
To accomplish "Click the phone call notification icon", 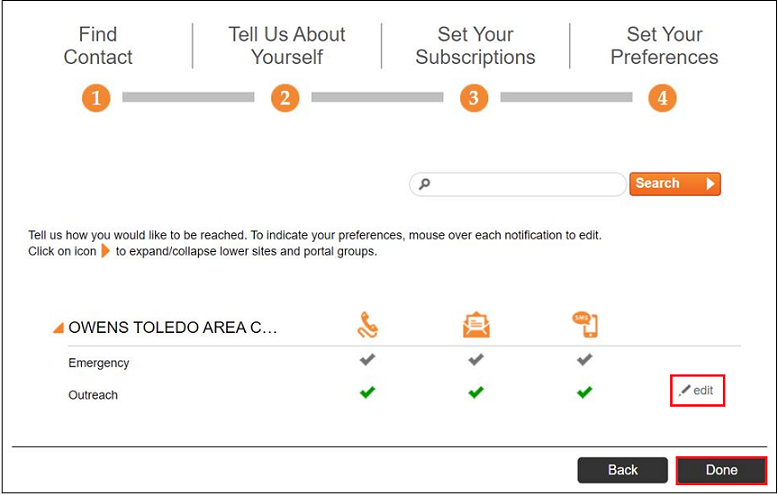I will point(368,326).
